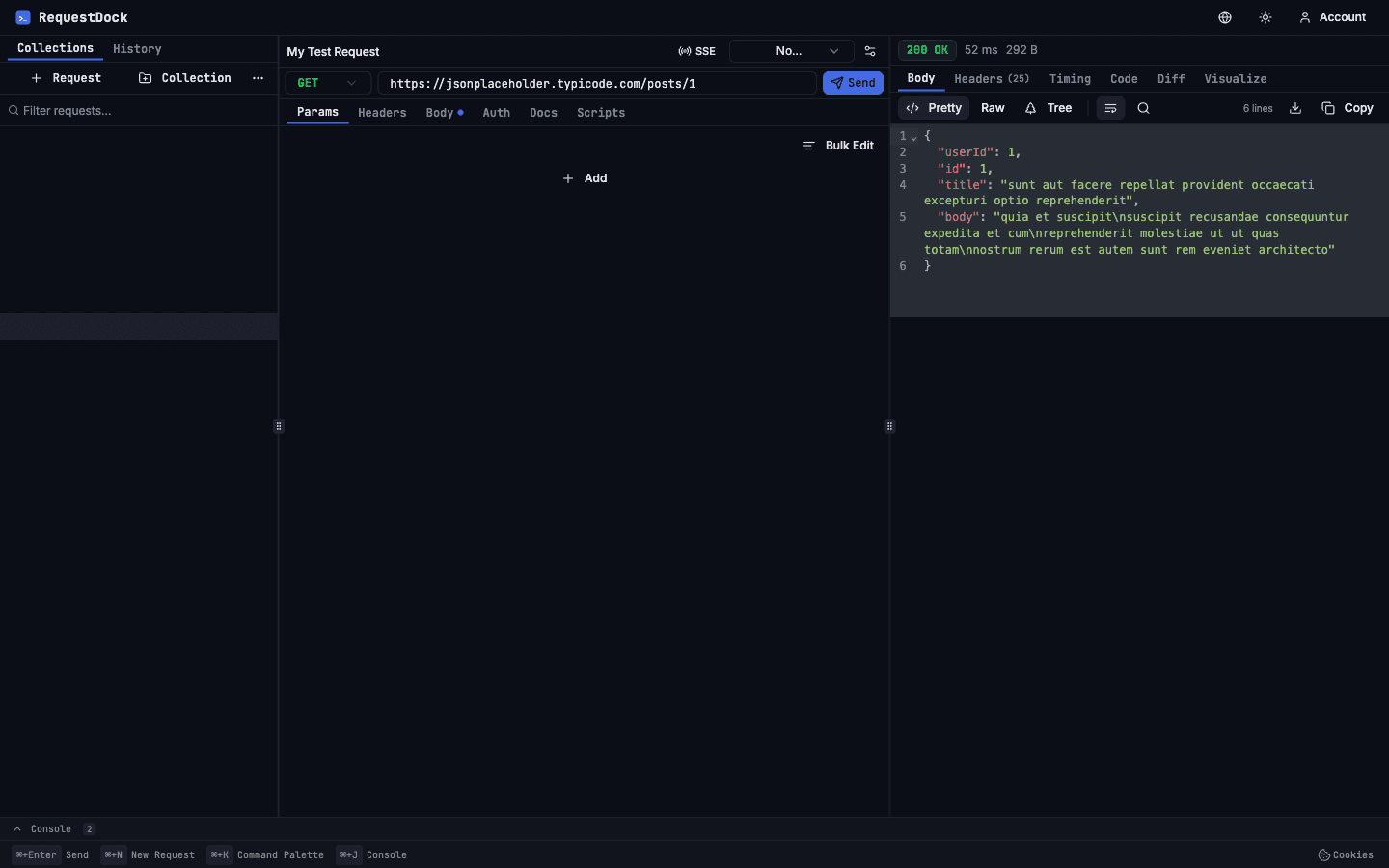Viewport: 1389px width, 868px height.
Task: Open the environment selector dropdown
Action: 791,51
